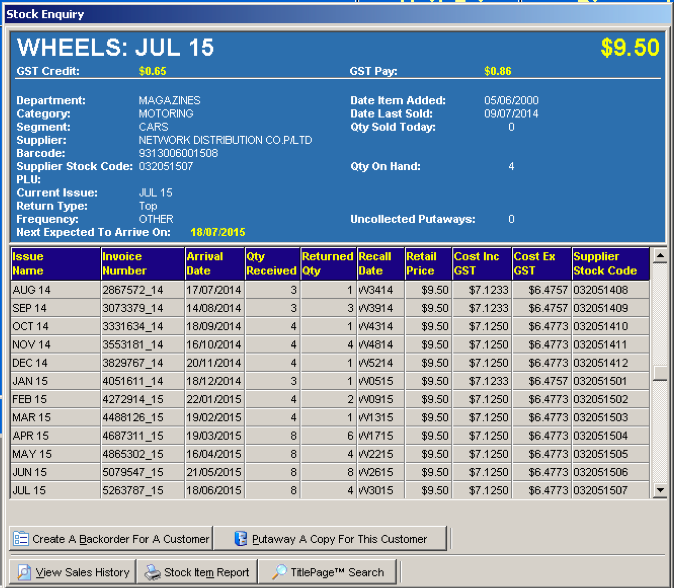Click the Stock Item Report printer icon

point(152,573)
